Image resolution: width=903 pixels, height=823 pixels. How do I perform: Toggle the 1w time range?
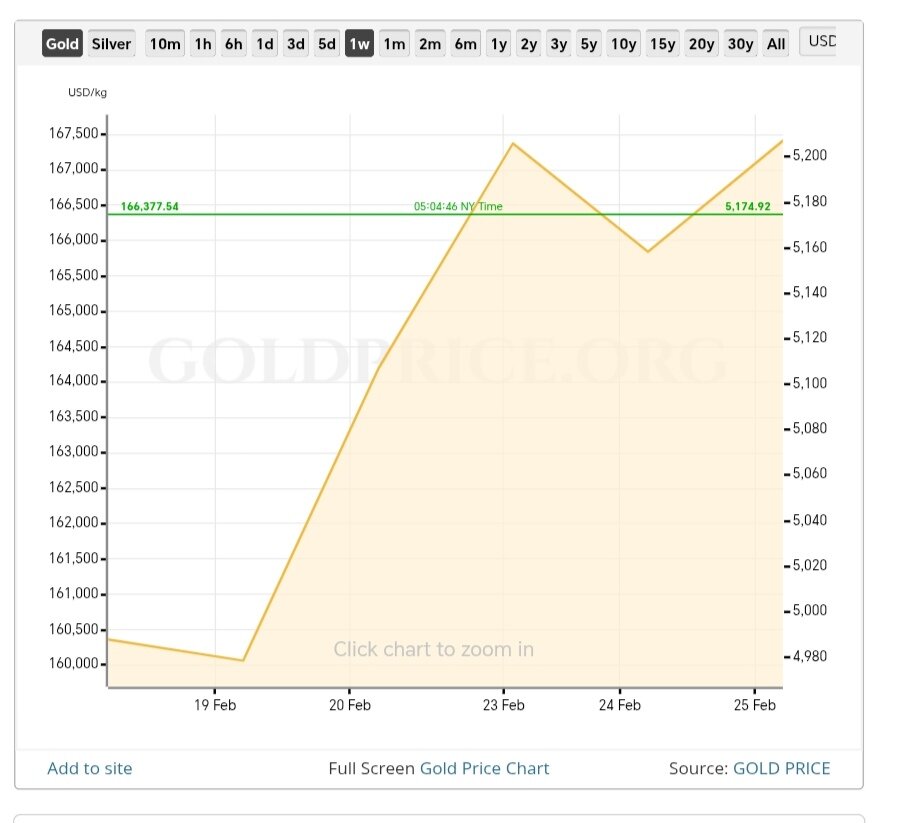click(x=359, y=44)
